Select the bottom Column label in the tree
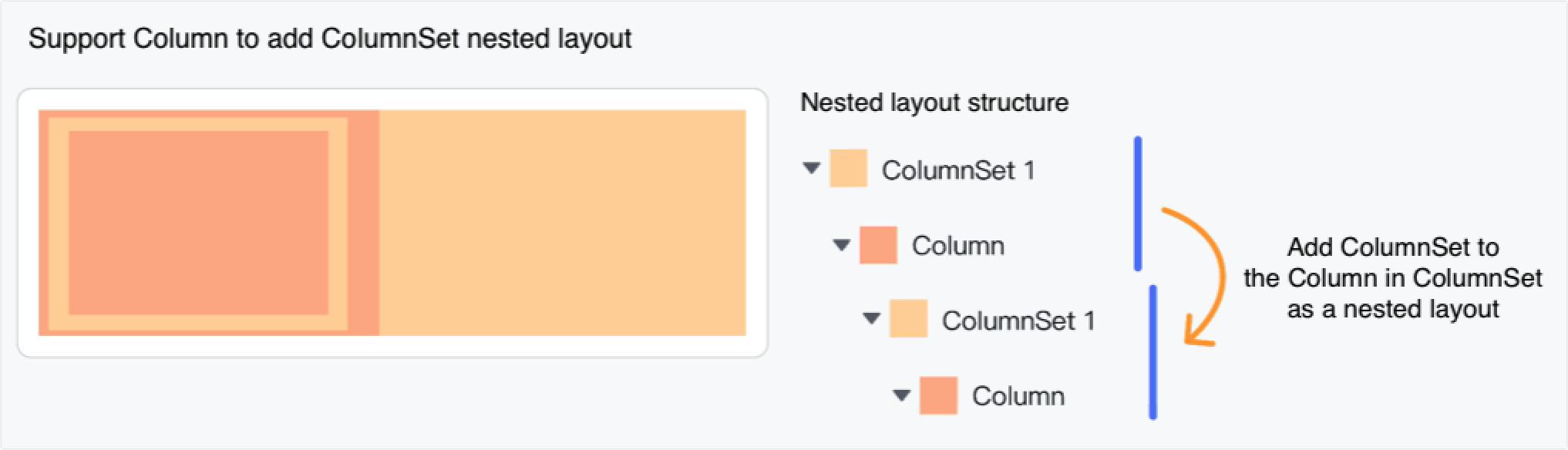Image resolution: width=1568 pixels, height=450 pixels. pyautogui.click(x=1018, y=396)
